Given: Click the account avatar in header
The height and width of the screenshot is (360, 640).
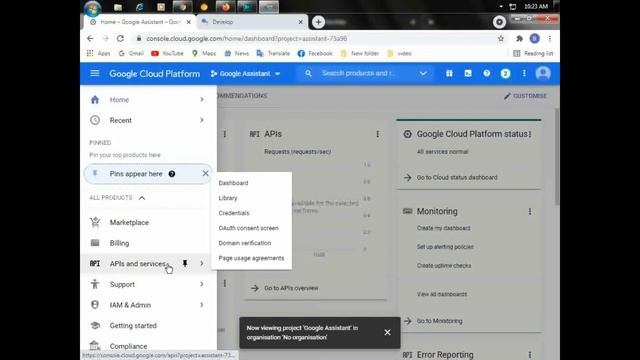Looking at the screenshot, I should tap(543, 73).
